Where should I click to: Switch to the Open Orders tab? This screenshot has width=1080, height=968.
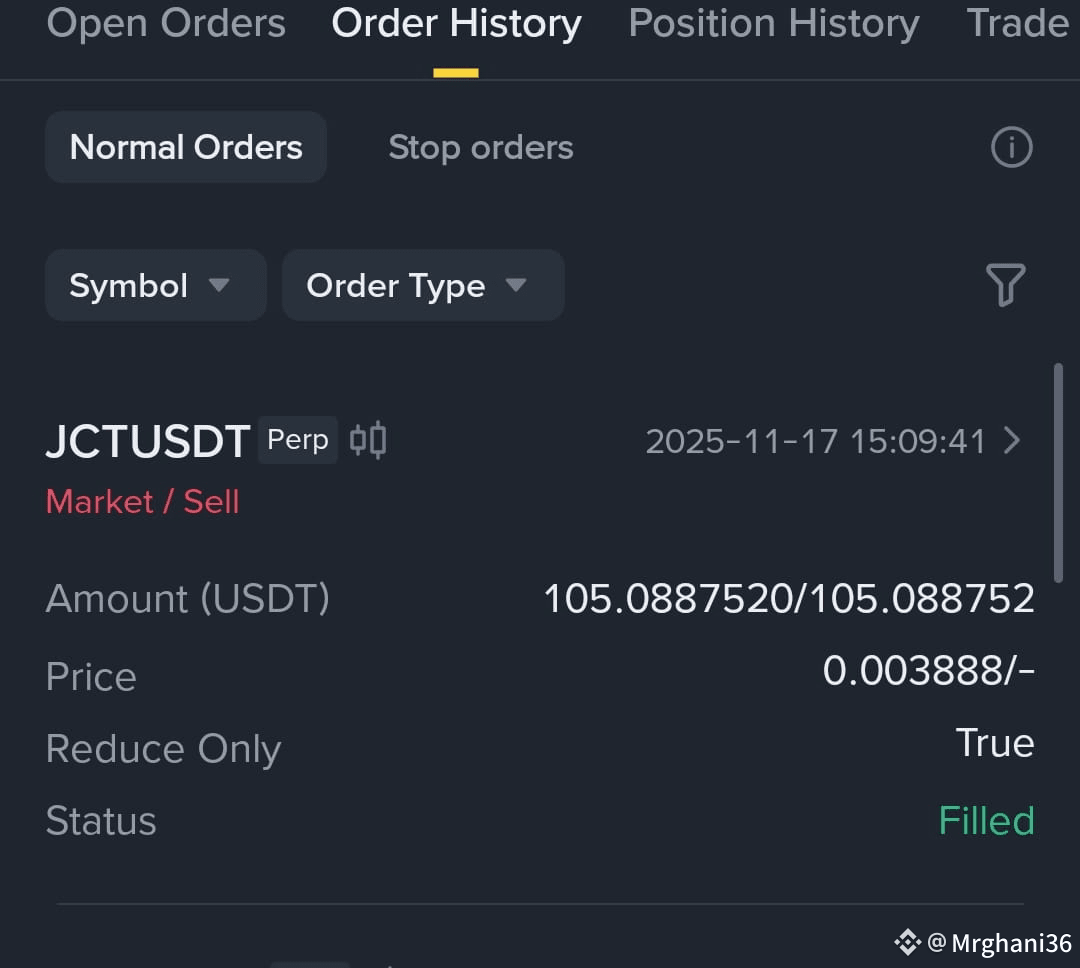(166, 23)
